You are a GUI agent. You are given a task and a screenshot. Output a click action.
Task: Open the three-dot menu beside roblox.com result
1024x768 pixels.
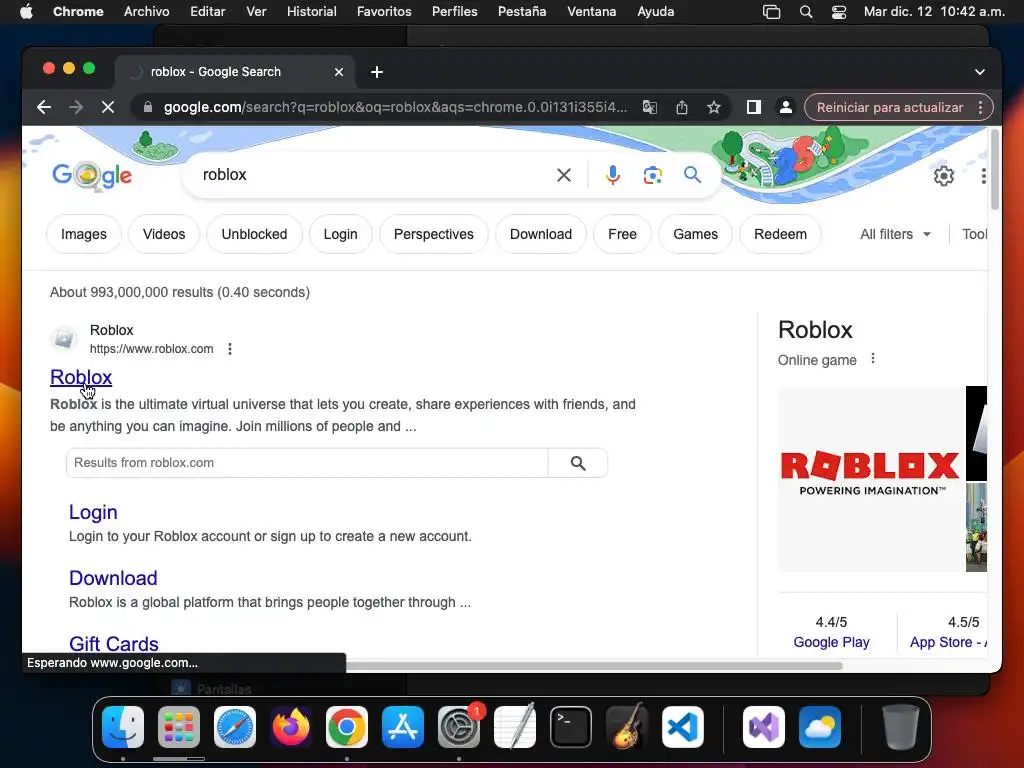[230, 349]
